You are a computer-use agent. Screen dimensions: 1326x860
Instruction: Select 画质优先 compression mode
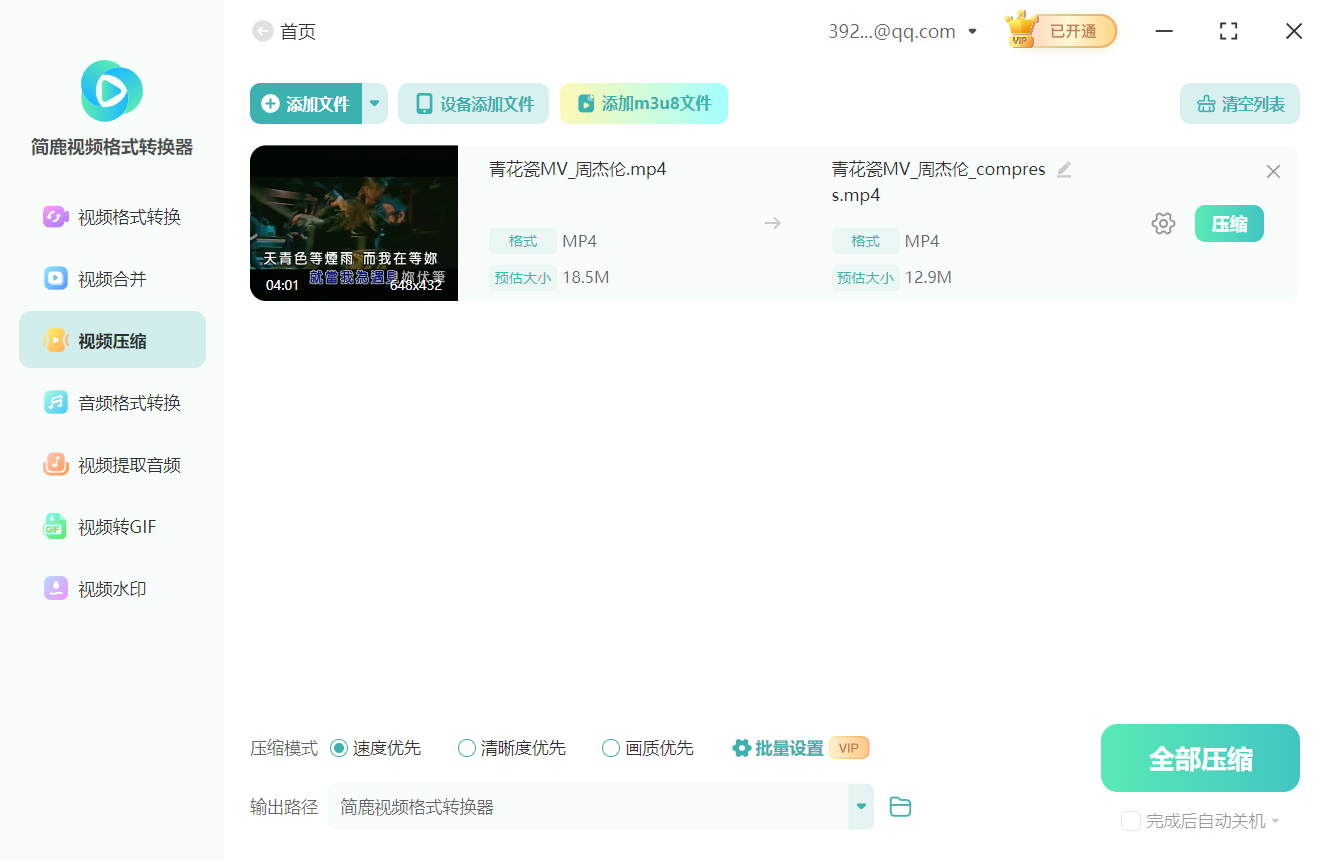pyautogui.click(x=610, y=747)
